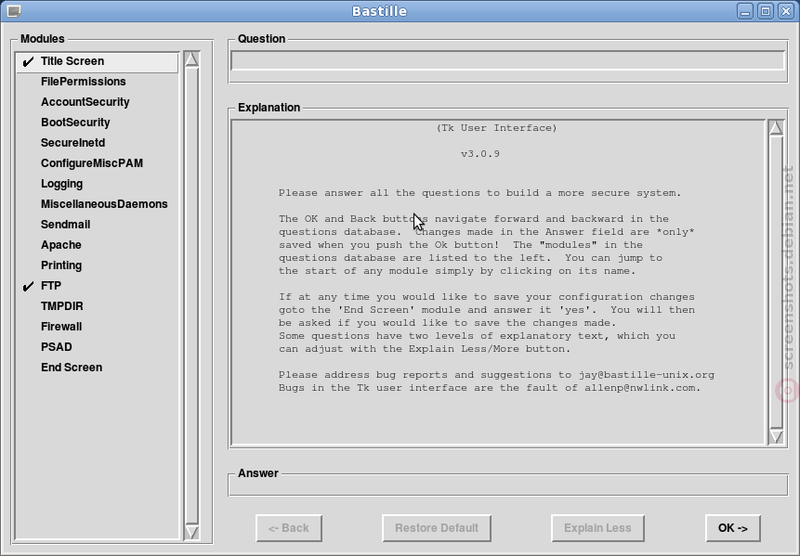Image resolution: width=800 pixels, height=556 pixels.
Task: Maximize the Bastille window
Action: (765, 11)
